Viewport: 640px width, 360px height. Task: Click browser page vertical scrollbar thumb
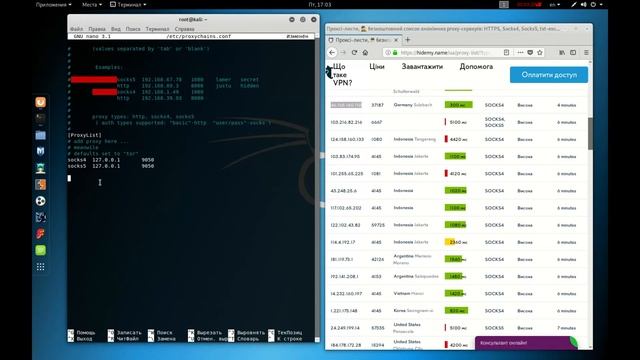pyautogui.click(x=590, y=134)
